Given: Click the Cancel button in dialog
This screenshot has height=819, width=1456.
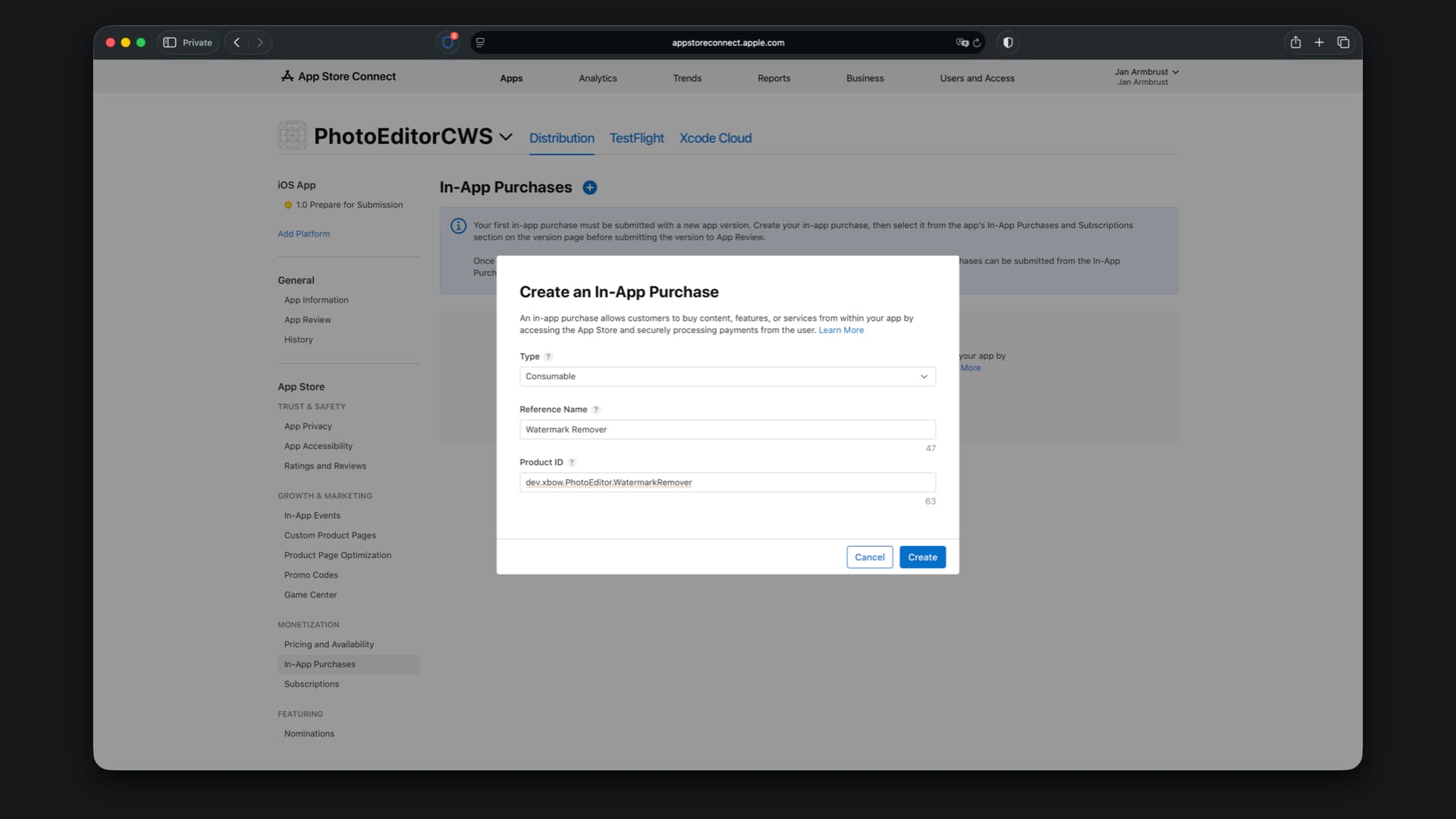Looking at the screenshot, I should (869, 557).
